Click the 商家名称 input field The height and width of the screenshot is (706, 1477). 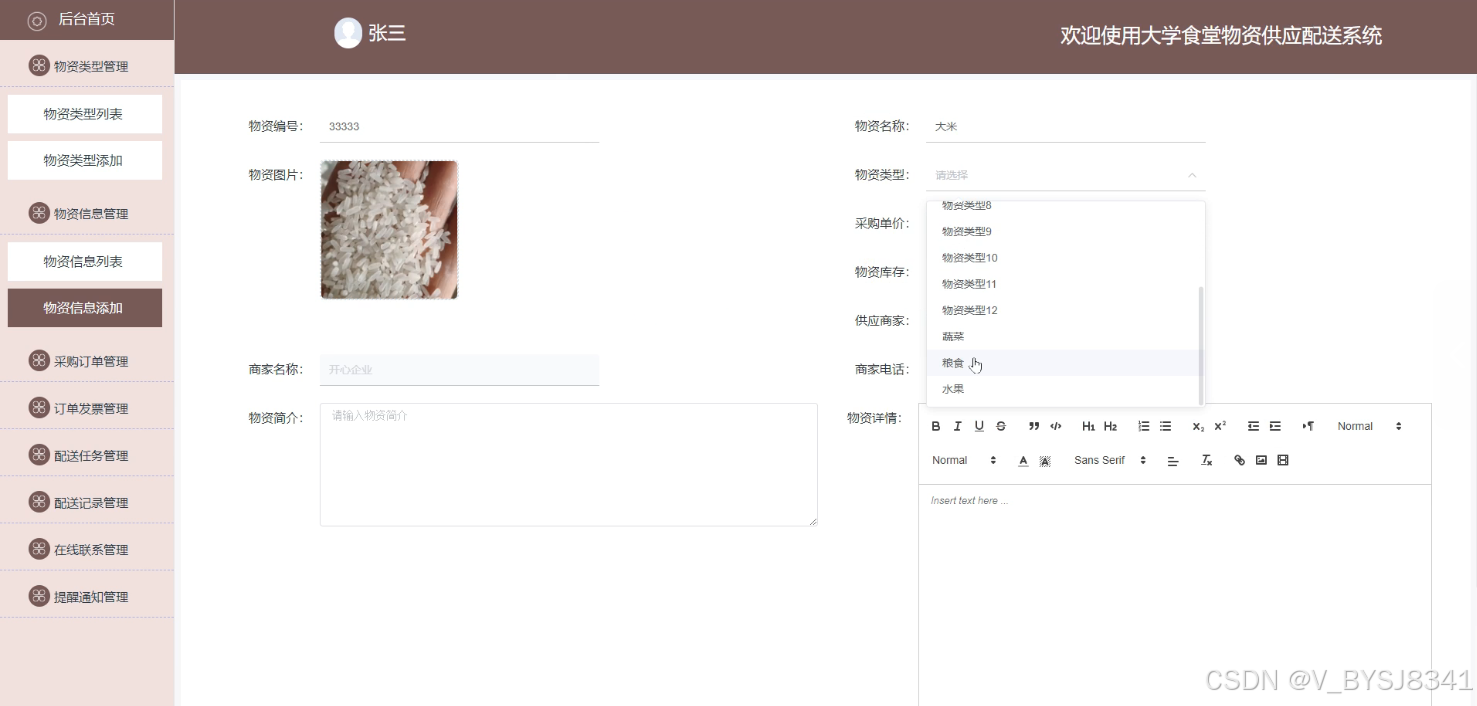click(x=459, y=369)
